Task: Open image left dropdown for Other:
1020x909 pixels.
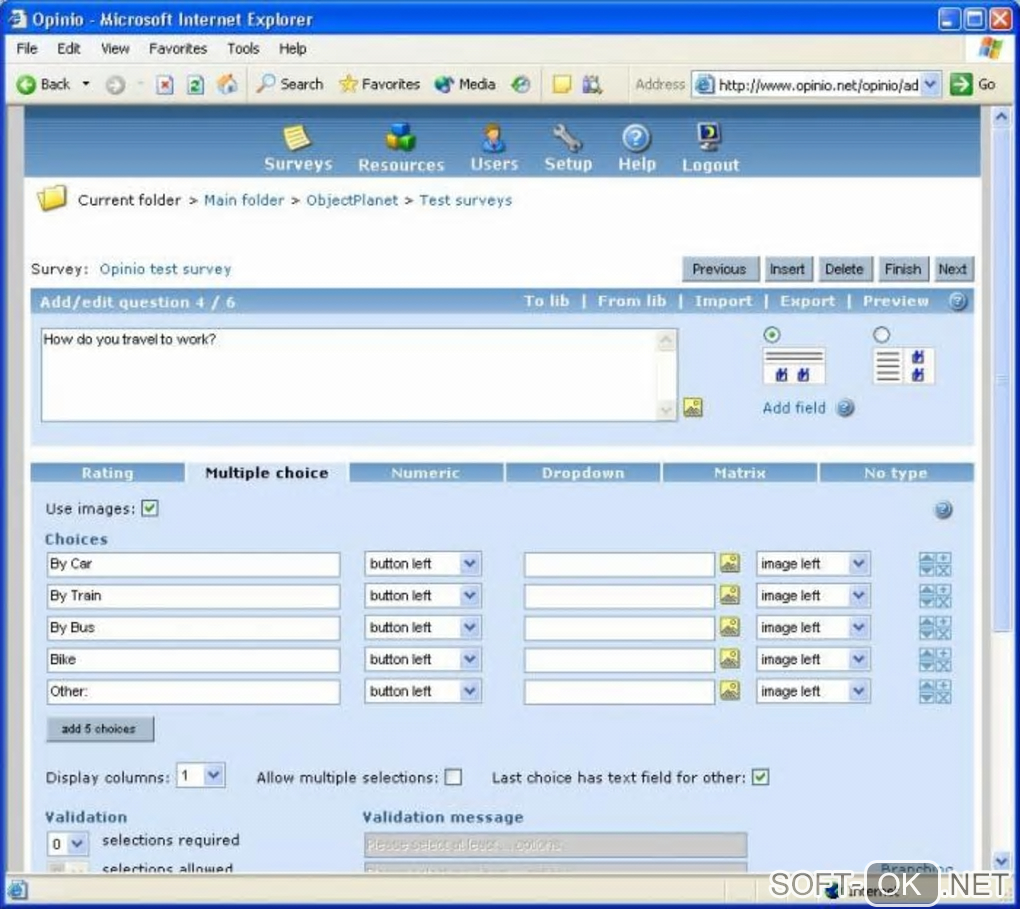Action: (813, 691)
